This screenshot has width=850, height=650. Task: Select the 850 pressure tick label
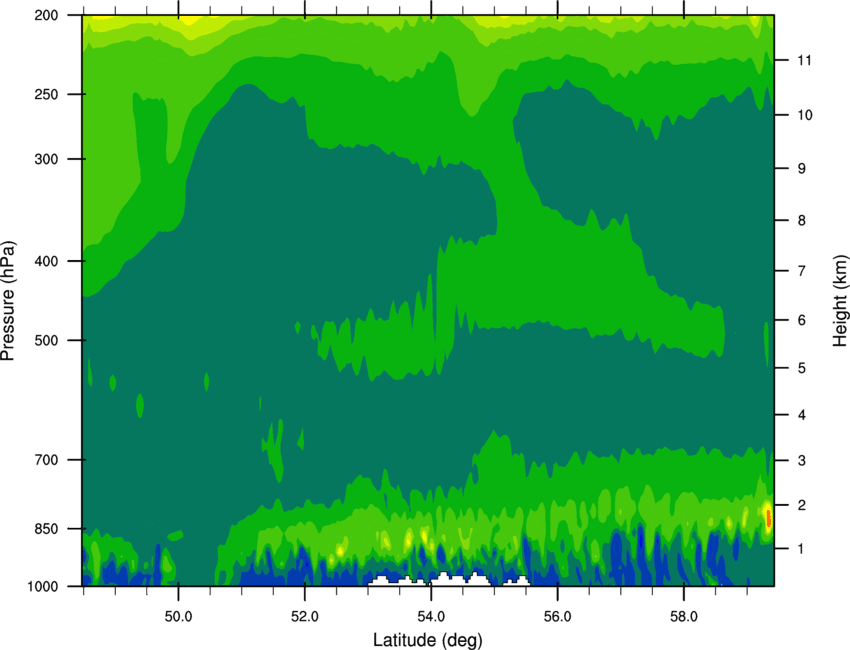pos(46,529)
